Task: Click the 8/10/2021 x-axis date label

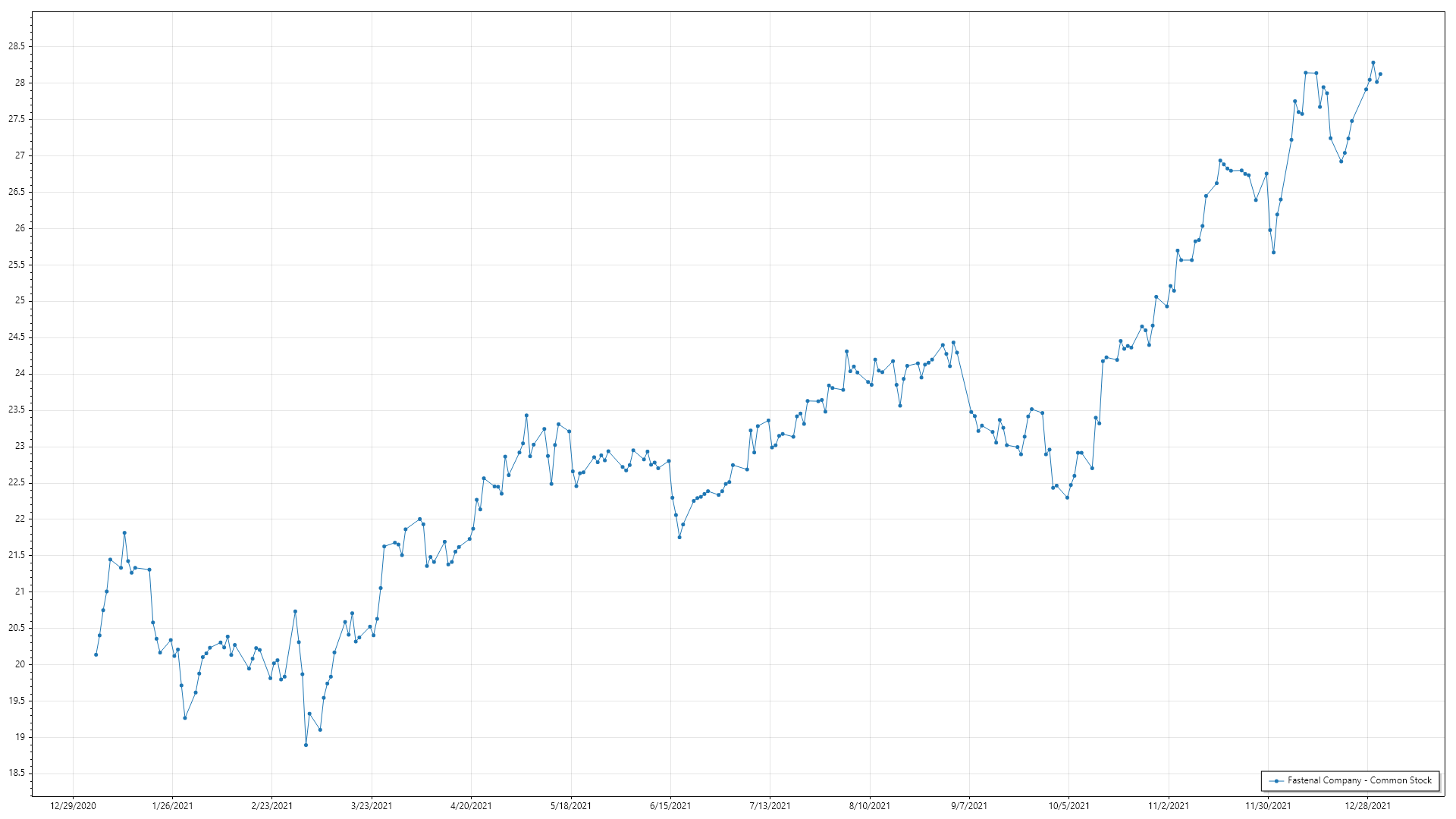Action: (870, 805)
